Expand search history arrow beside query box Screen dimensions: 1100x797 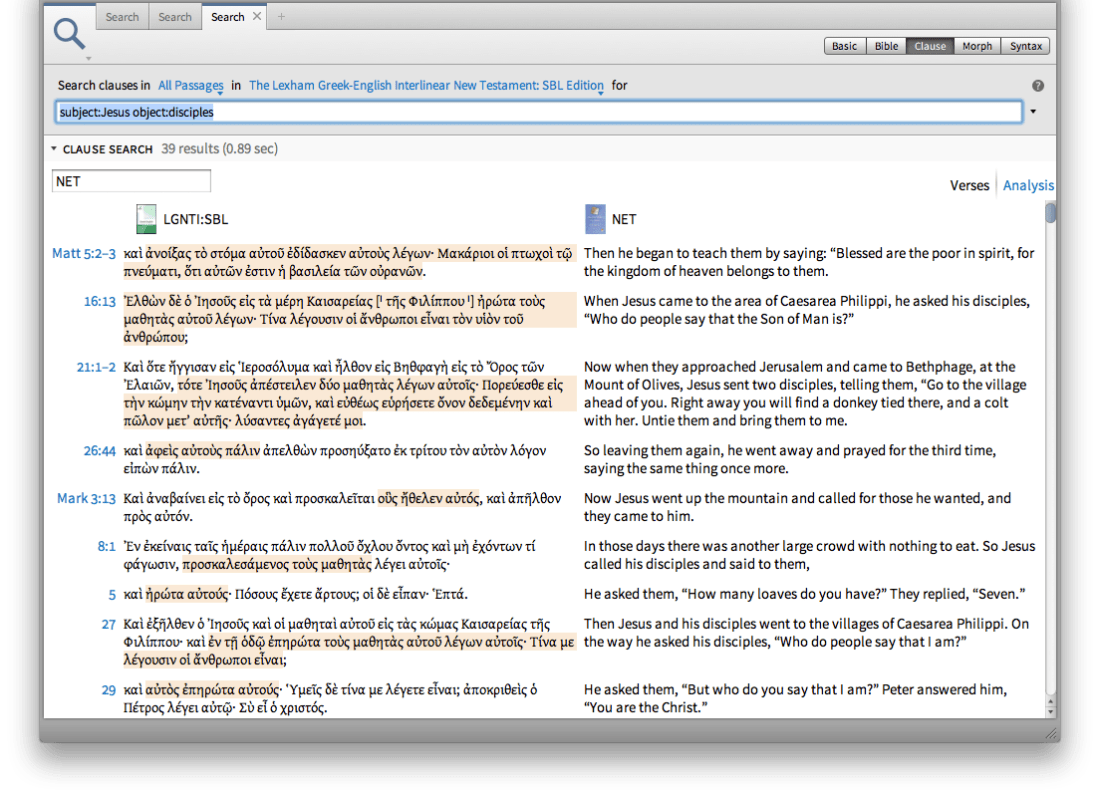(1033, 112)
